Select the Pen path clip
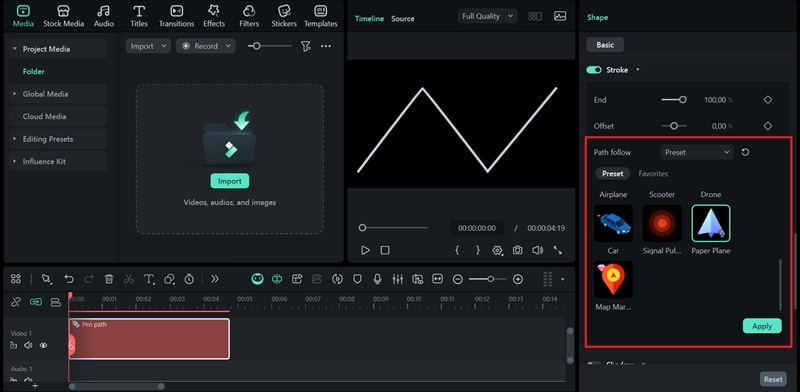800x392 pixels. [149, 338]
